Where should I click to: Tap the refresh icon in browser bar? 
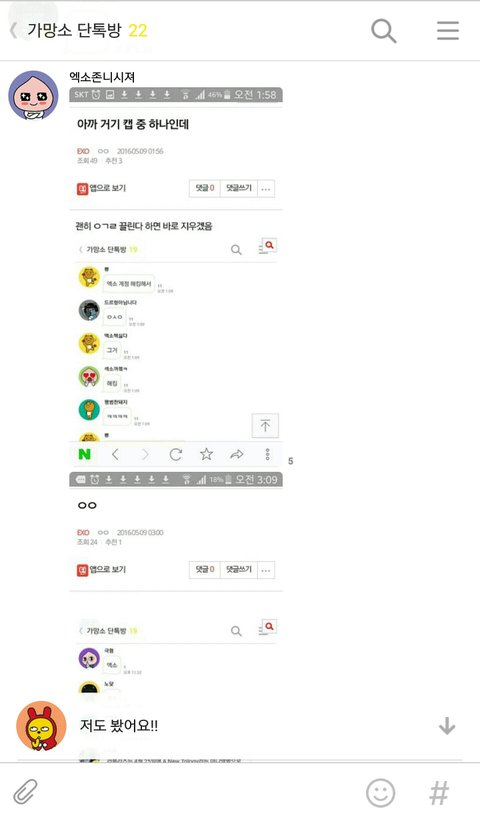click(175, 454)
